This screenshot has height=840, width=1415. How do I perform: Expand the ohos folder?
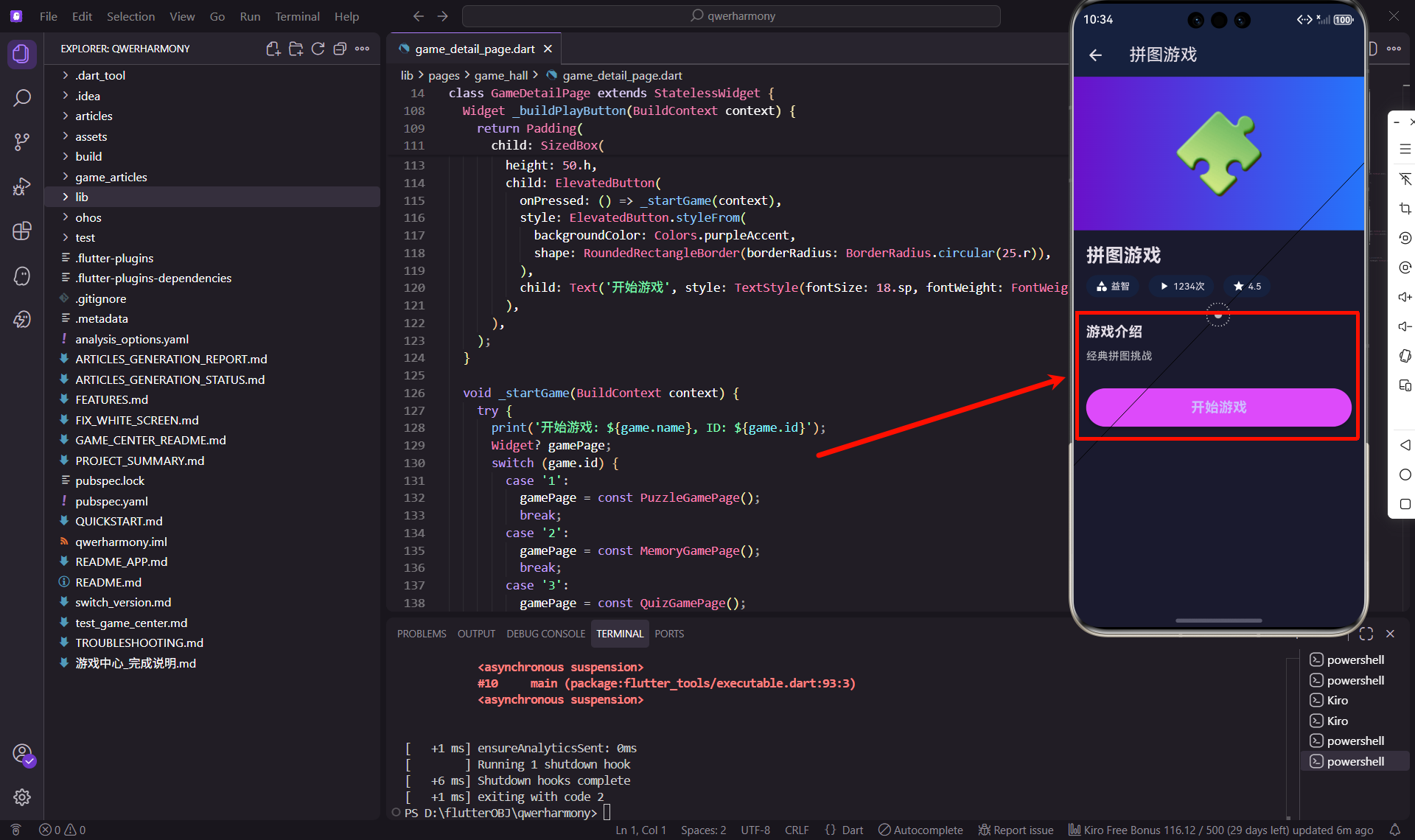(x=88, y=217)
